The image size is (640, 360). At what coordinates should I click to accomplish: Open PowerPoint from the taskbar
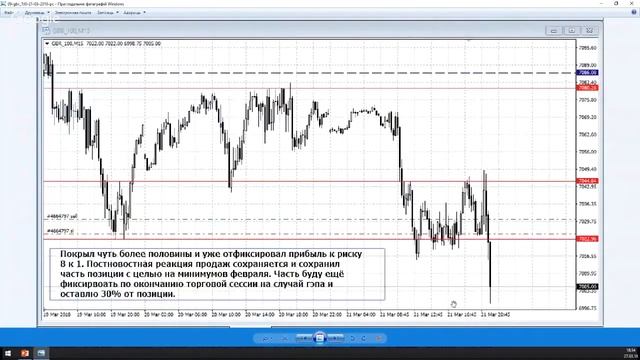click(25, 353)
